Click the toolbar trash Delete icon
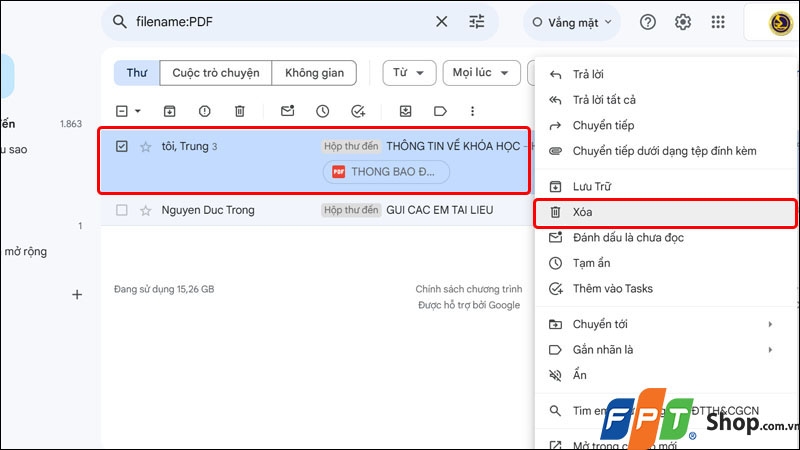This screenshot has width=800, height=450. tap(240, 111)
